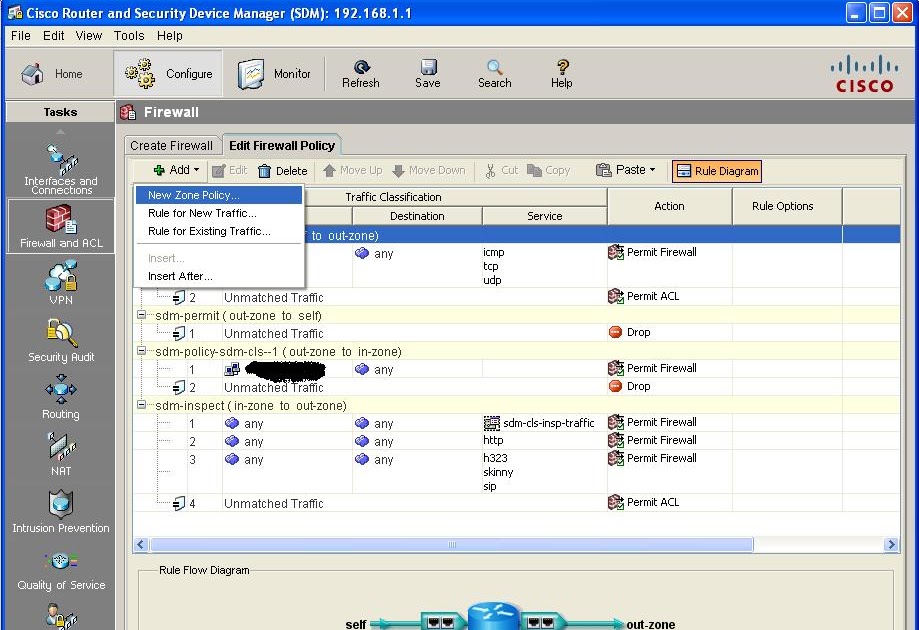Image resolution: width=919 pixels, height=630 pixels.
Task: Click h323 service in rule 3
Action: point(495,458)
